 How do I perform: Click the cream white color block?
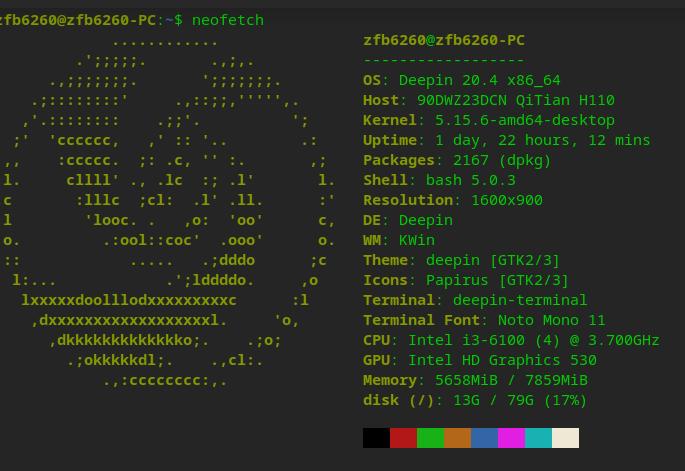pyautogui.click(x=566, y=438)
